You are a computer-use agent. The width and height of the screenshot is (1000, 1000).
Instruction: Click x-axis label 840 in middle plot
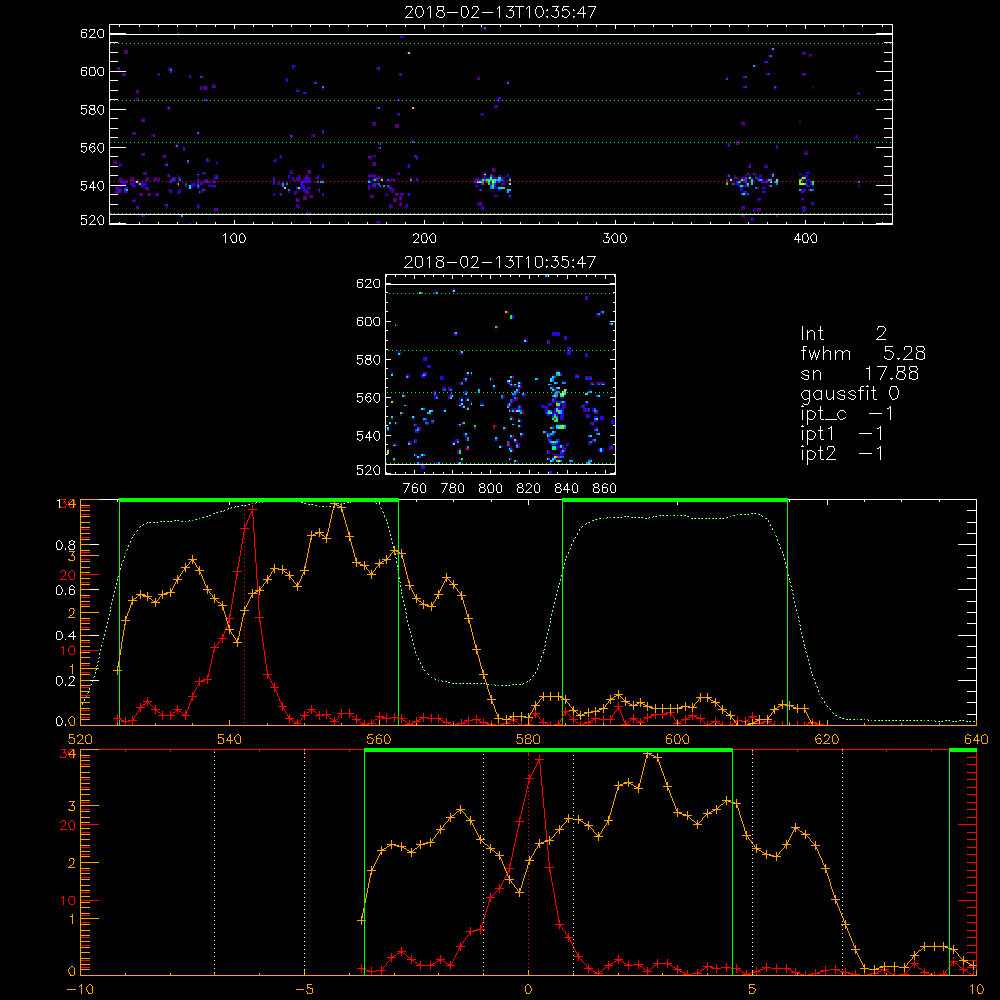pyautogui.click(x=566, y=489)
